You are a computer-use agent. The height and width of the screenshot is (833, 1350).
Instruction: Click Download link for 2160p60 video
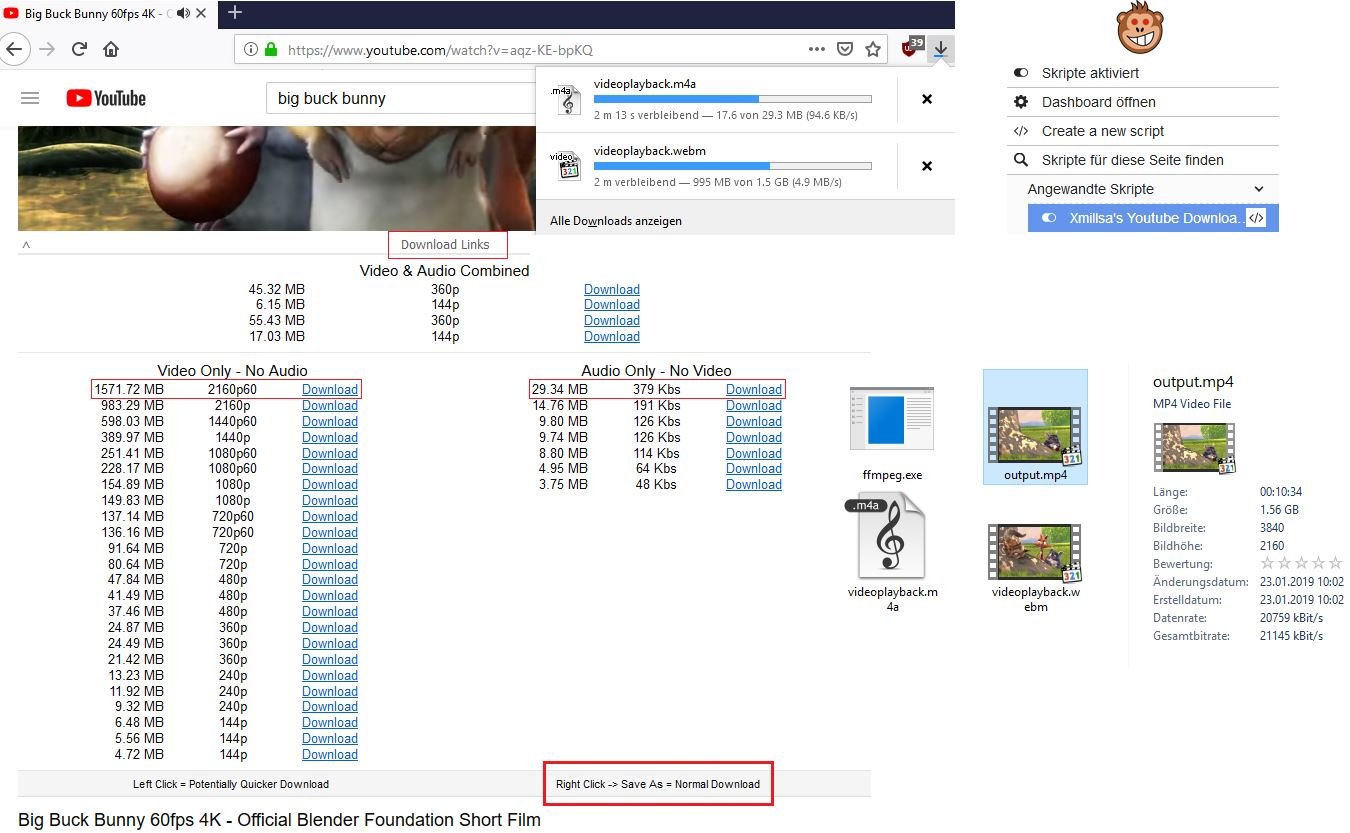pos(330,390)
